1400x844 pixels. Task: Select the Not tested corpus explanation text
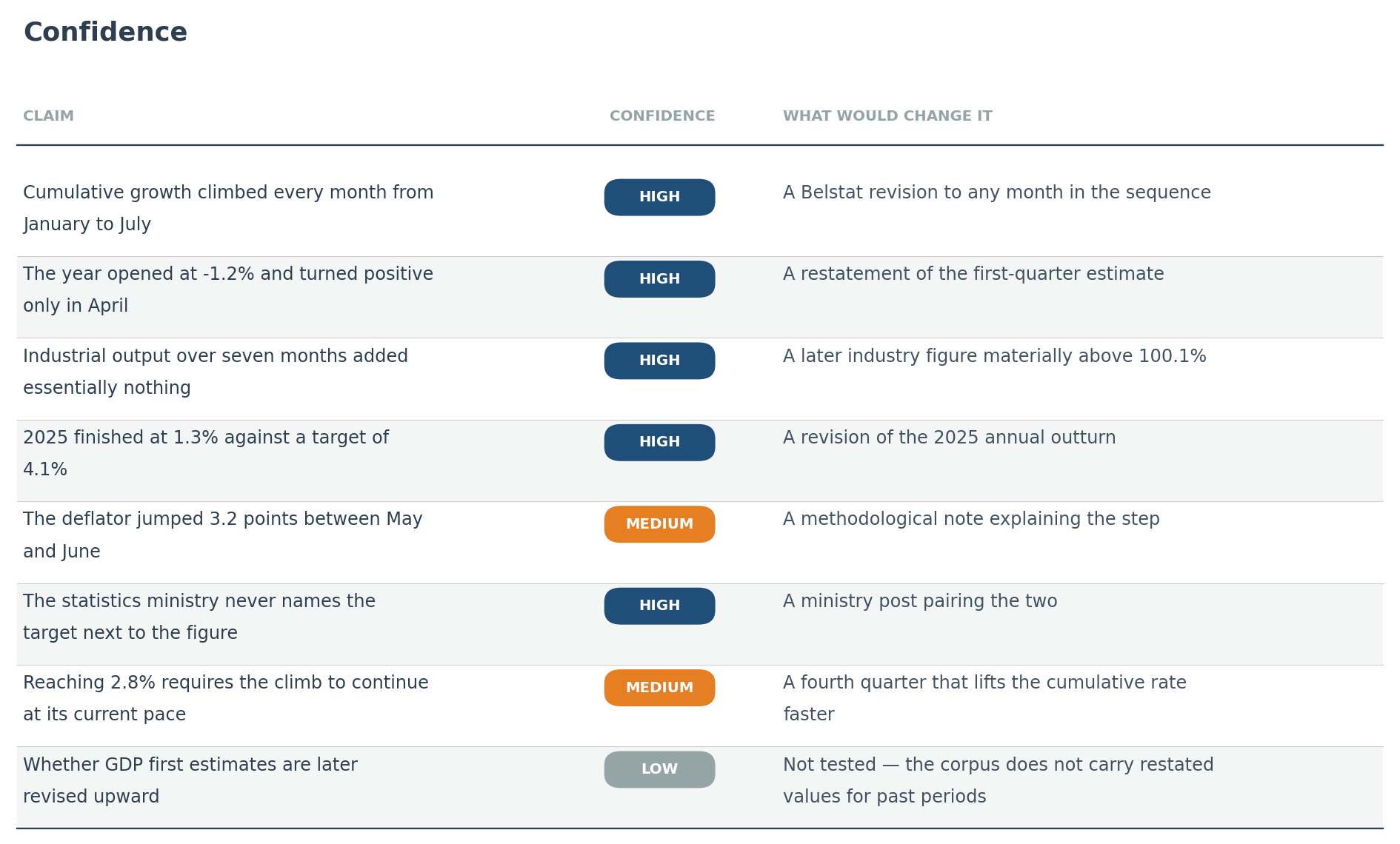[998, 780]
